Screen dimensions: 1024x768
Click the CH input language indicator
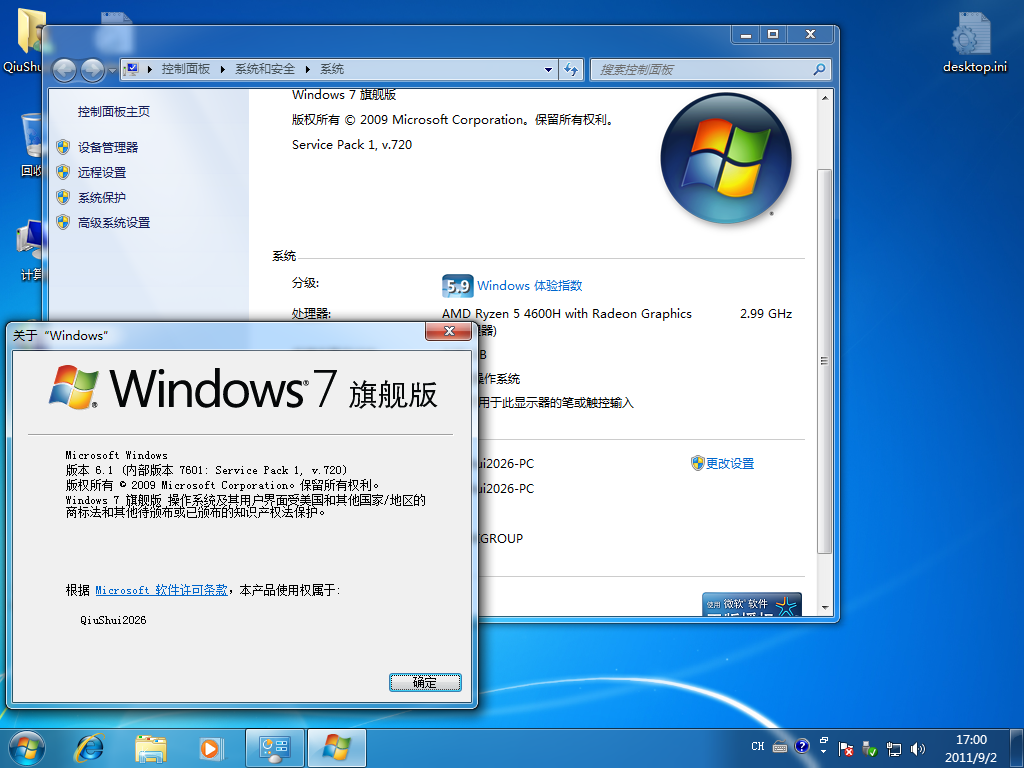[758, 746]
